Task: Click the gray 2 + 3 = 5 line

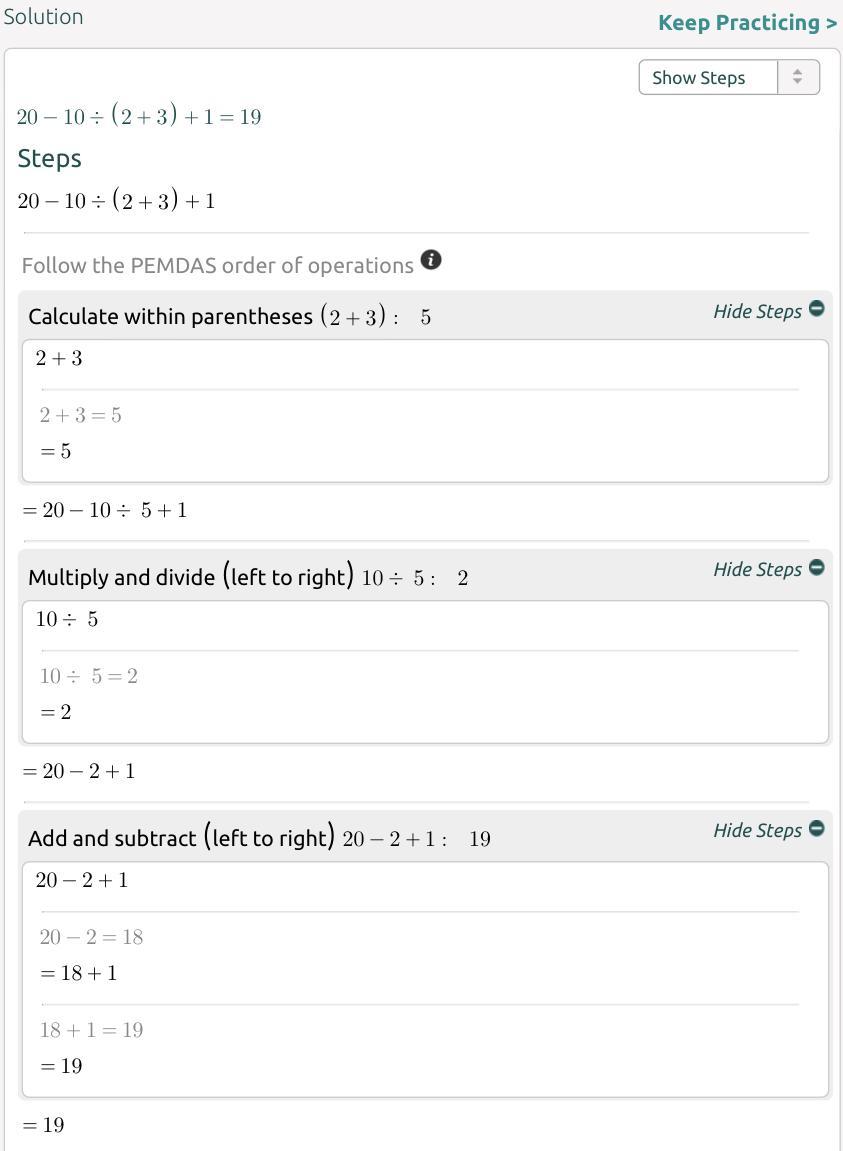Action: click(81, 415)
